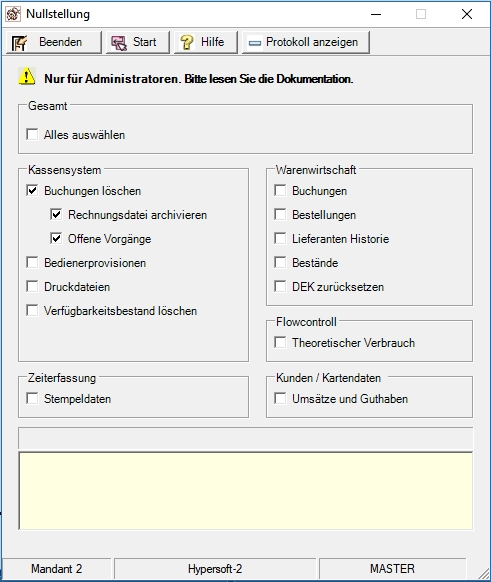This screenshot has height=582, width=491.
Task: Click the Protokoll anzeigen button label
Action: click(312, 42)
